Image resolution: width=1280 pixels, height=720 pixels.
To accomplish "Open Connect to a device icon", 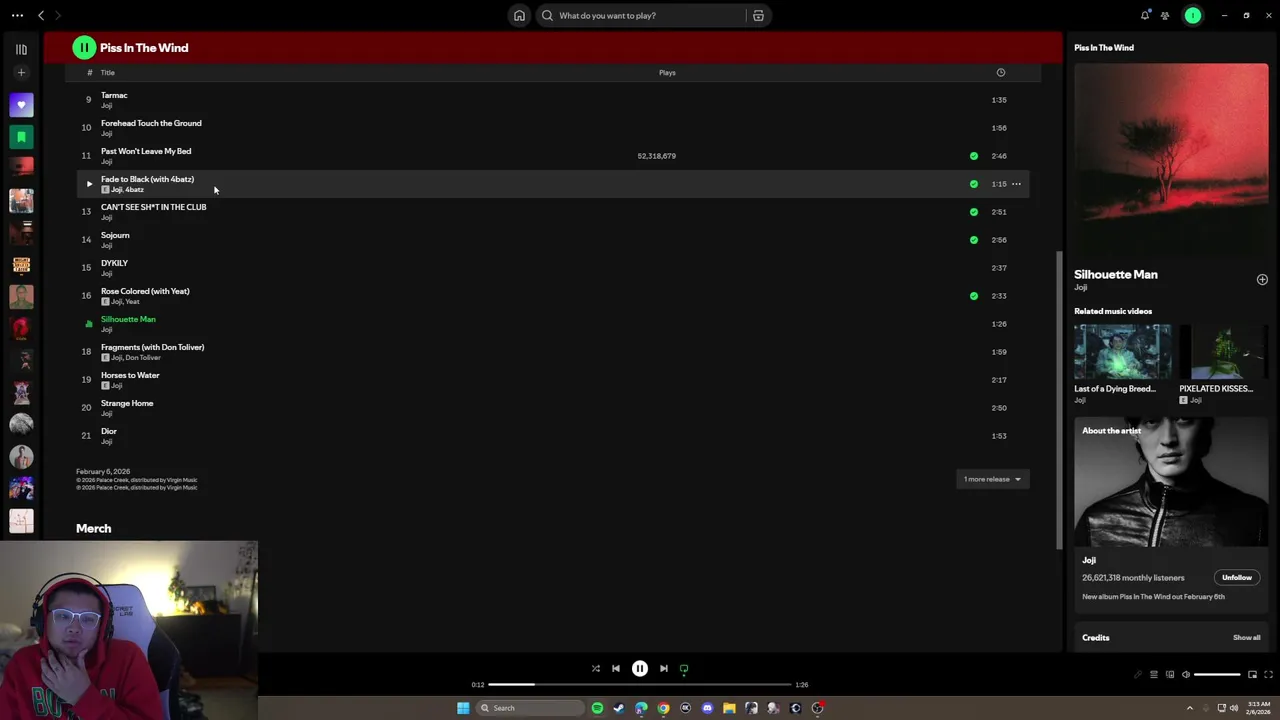I will coord(1170,675).
